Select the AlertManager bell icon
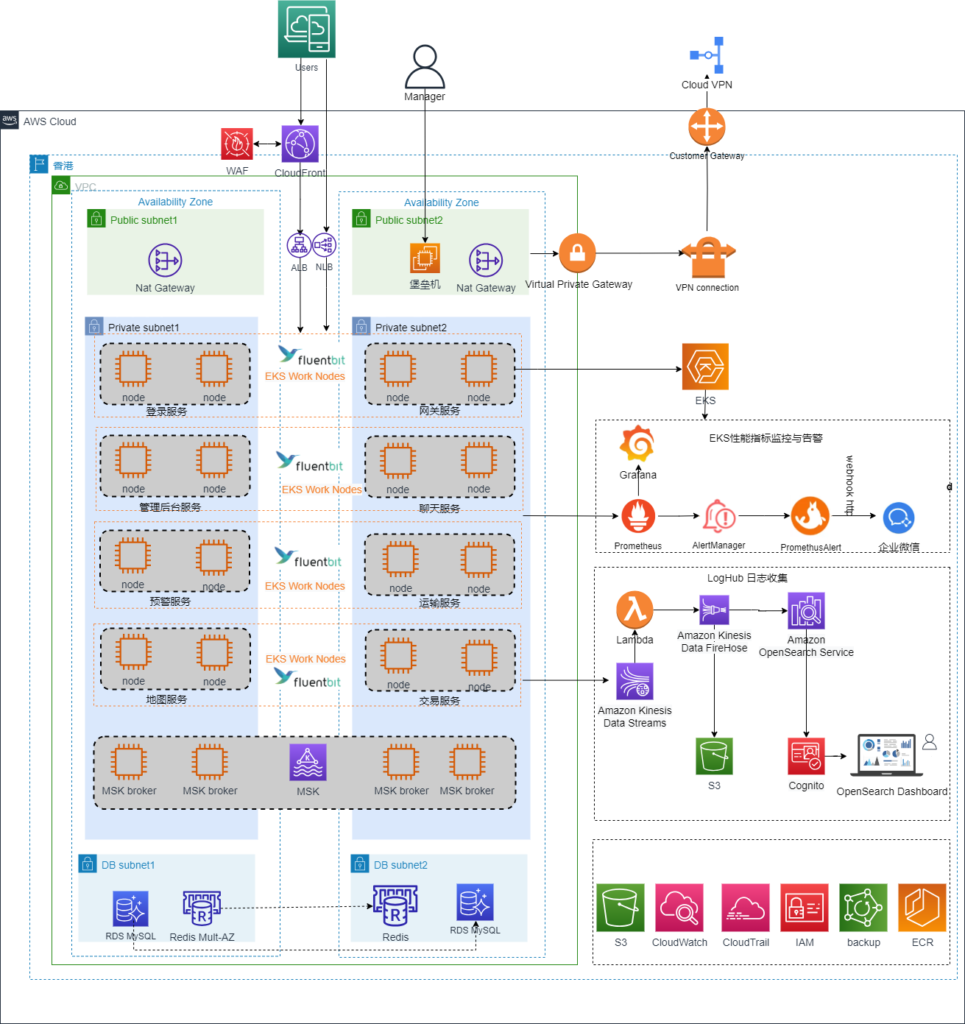 719,517
